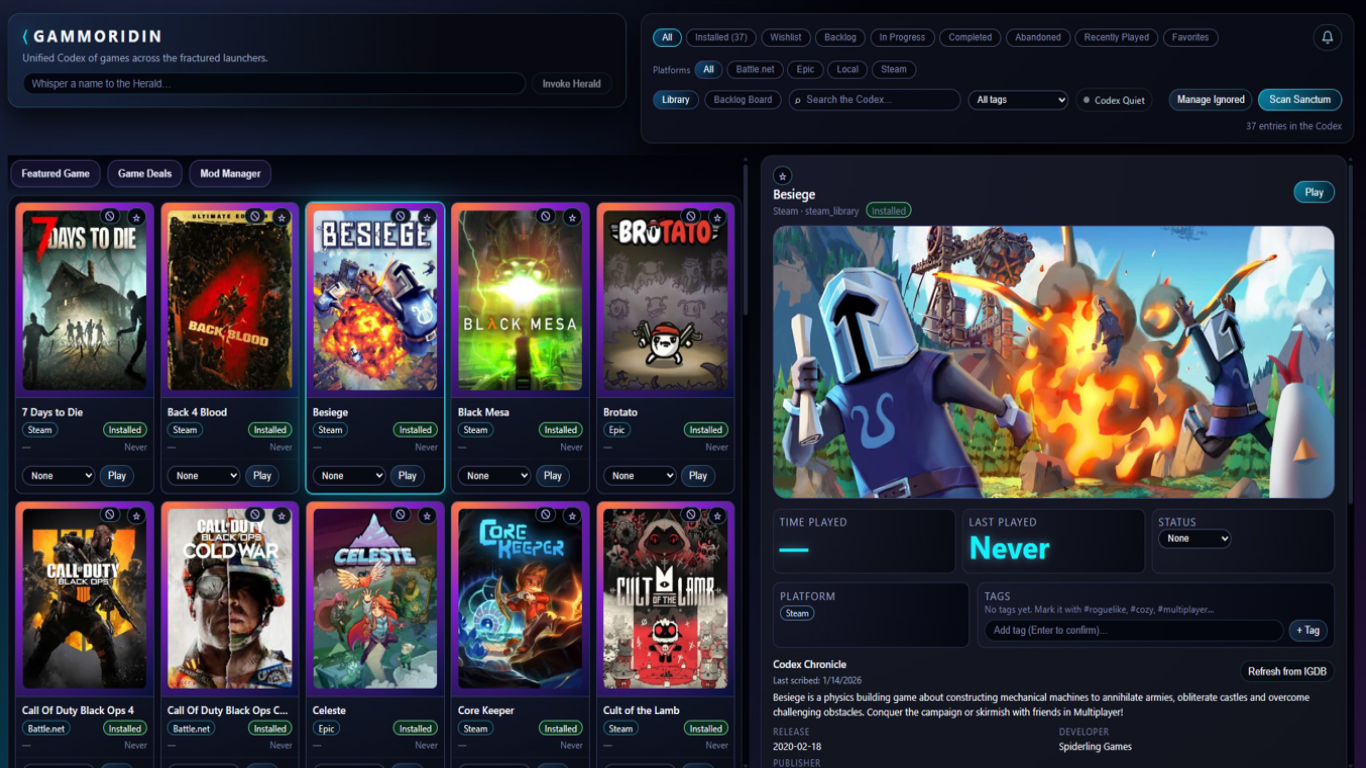Focus the Add tag input field
The height and width of the screenshot is (768, 1366).
tap(1134, 630)
